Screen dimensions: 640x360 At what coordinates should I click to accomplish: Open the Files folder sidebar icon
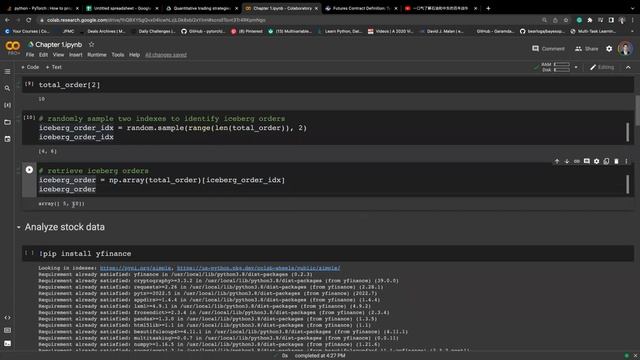tap(7, 122)
